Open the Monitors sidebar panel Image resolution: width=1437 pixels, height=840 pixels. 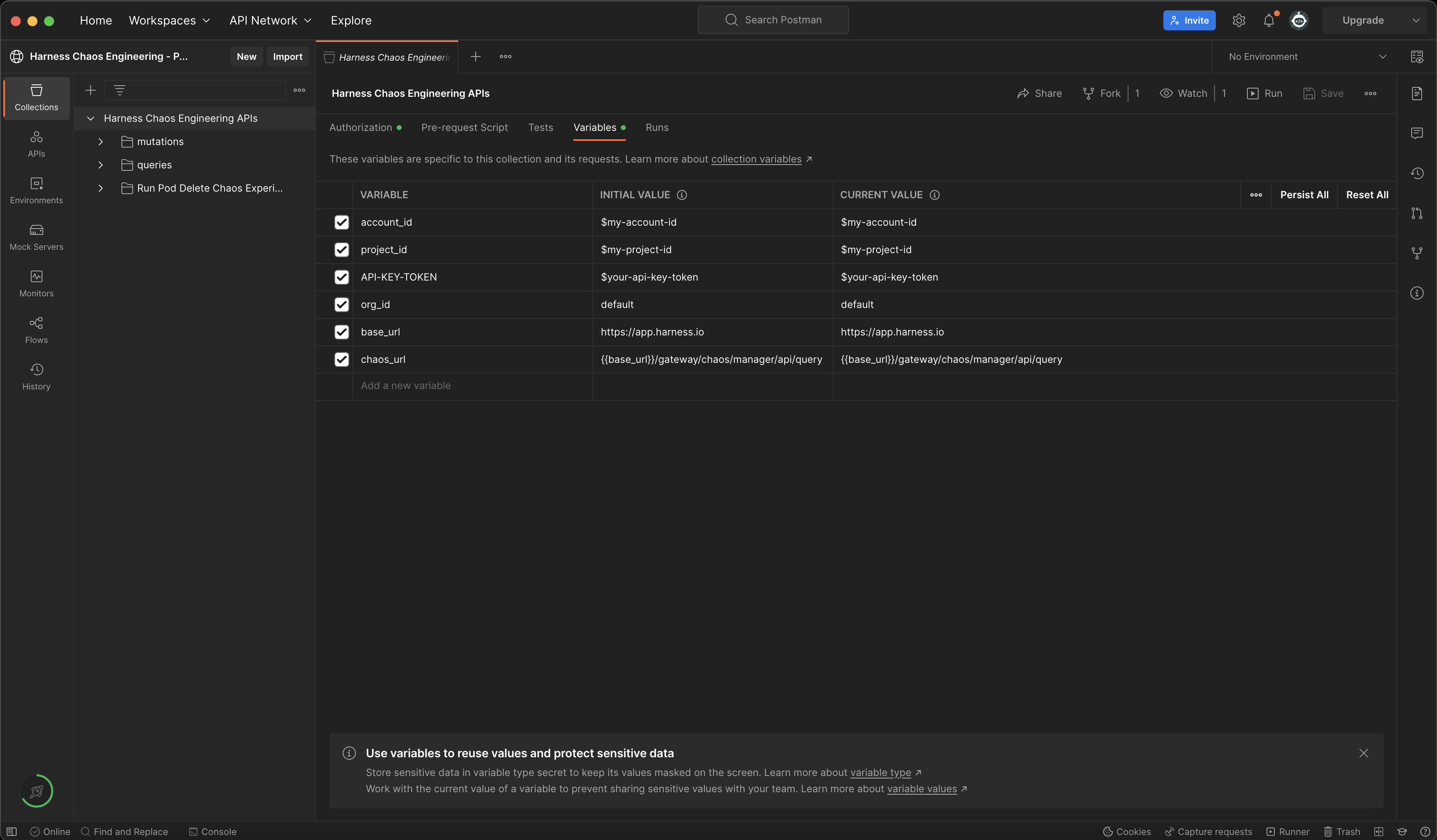(37, 284)
